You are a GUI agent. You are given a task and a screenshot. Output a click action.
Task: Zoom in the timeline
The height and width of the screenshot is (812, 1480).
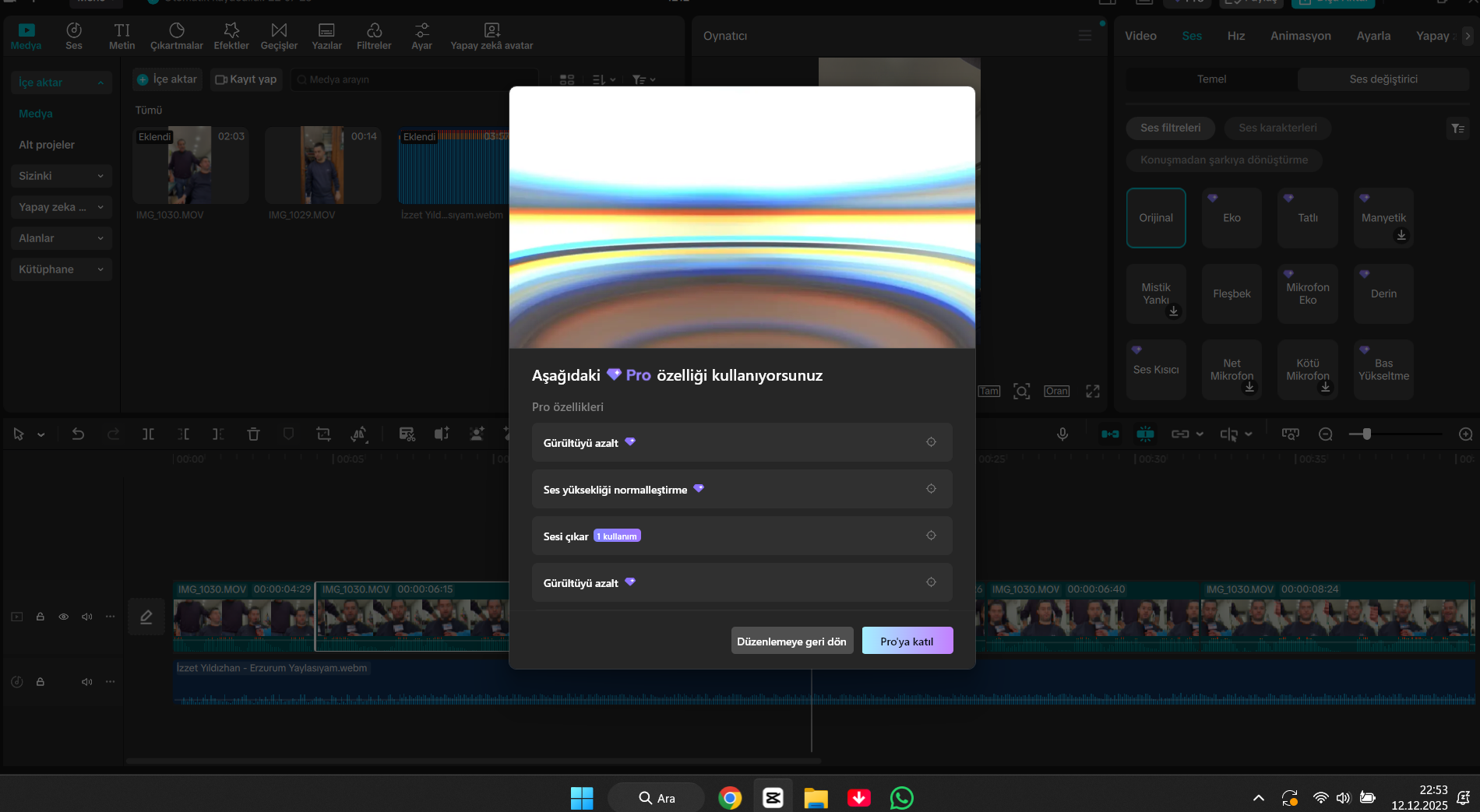tap(1465, 434)
